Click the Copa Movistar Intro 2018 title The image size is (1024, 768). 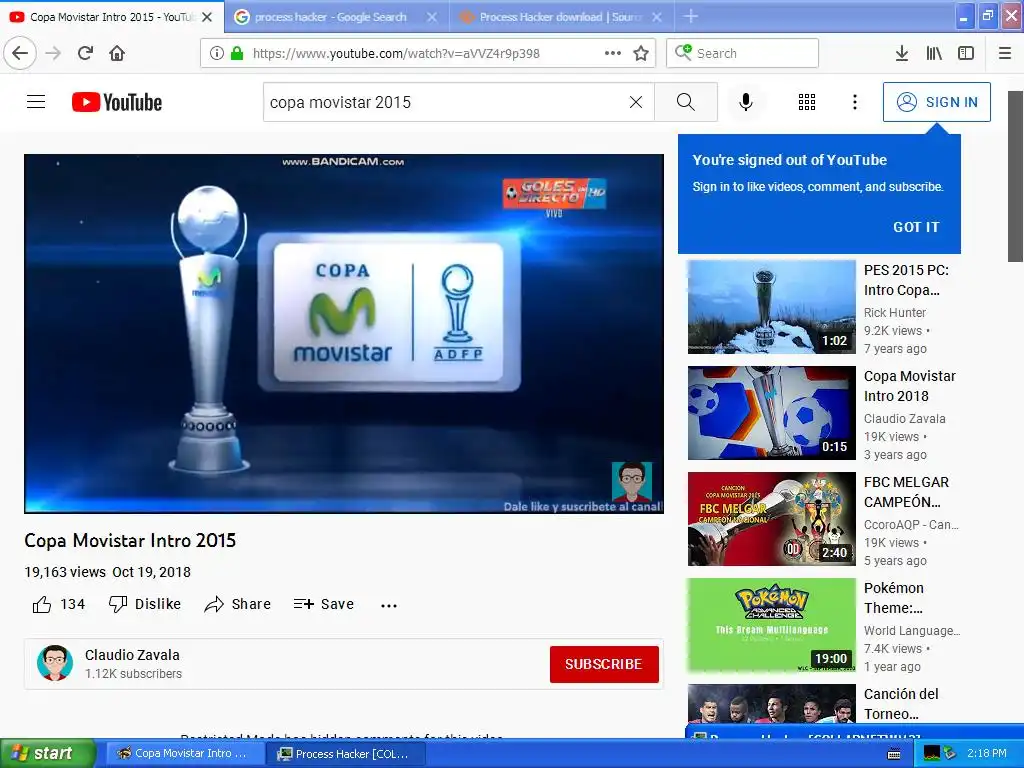coord(910,386)
